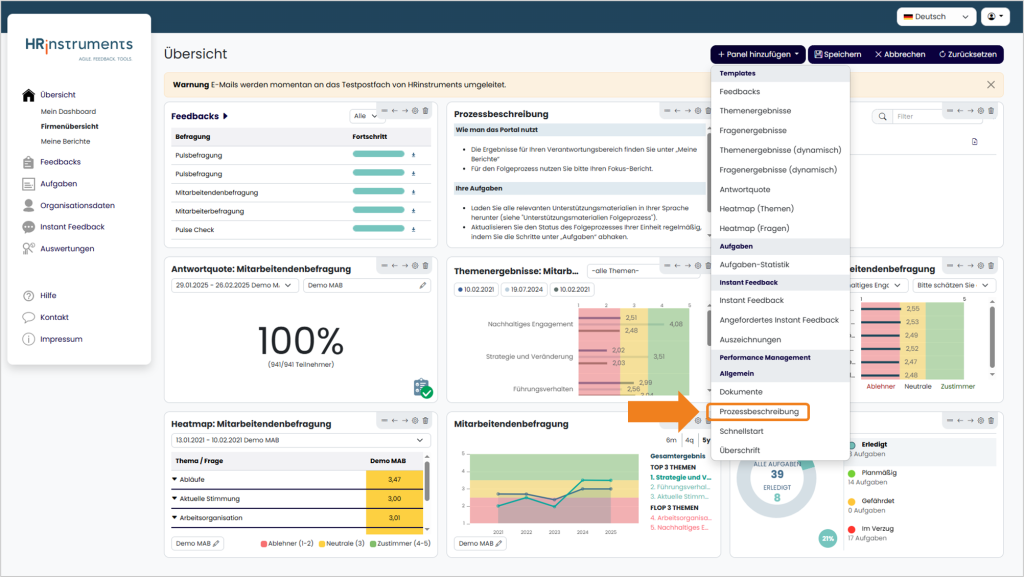Open the 13.01.2021 - 10.02.2021 Heatmap dropdown

coord(300,440)
